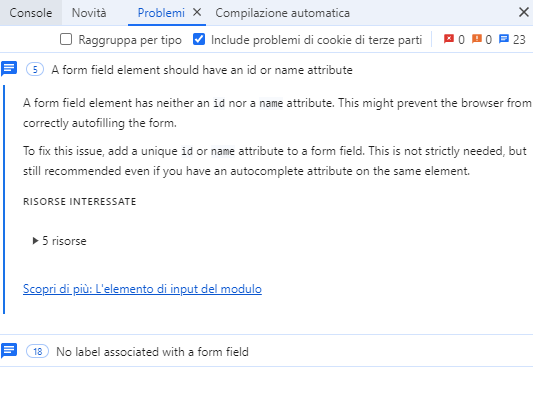This screenshot has height=399, width=533.
Task: Click the blue info issues counter icon
Action: pos(504,39)
